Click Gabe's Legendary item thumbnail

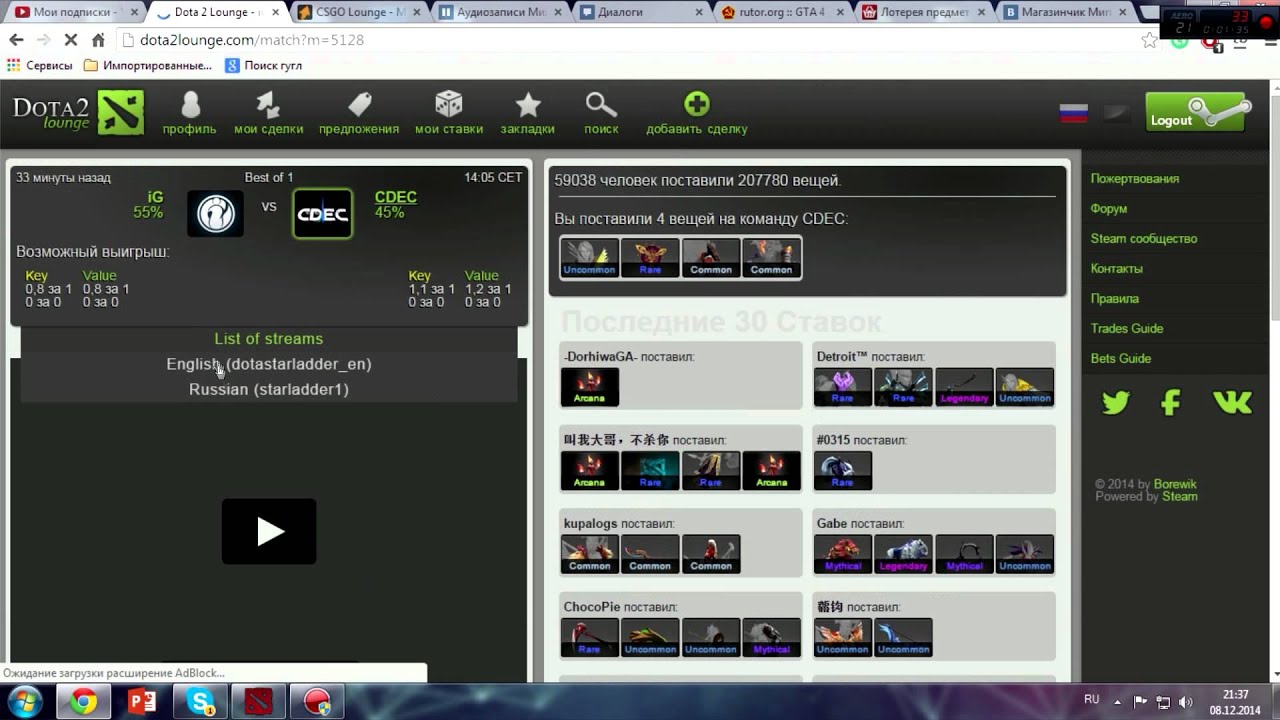pos(903,555)
